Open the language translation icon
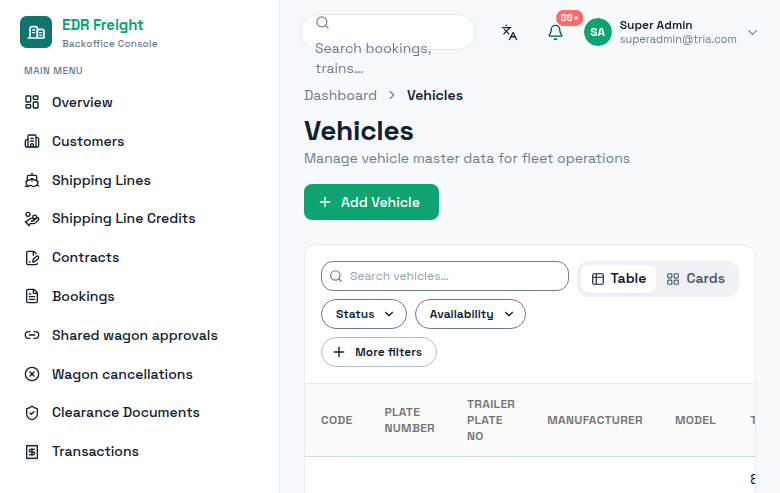The image size is (780, 493). [x=509, y=32]
